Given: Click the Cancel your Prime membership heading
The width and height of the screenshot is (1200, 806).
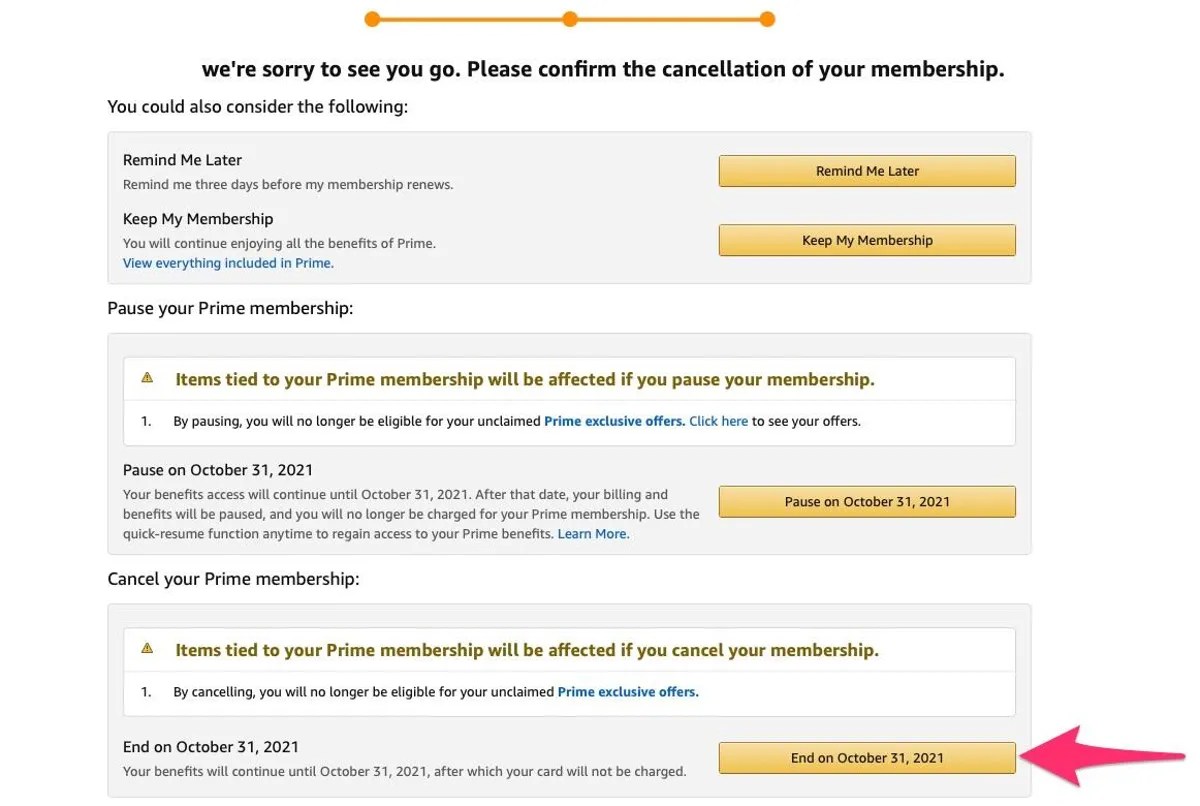Looking at the screenshot, I should [233, 578].
